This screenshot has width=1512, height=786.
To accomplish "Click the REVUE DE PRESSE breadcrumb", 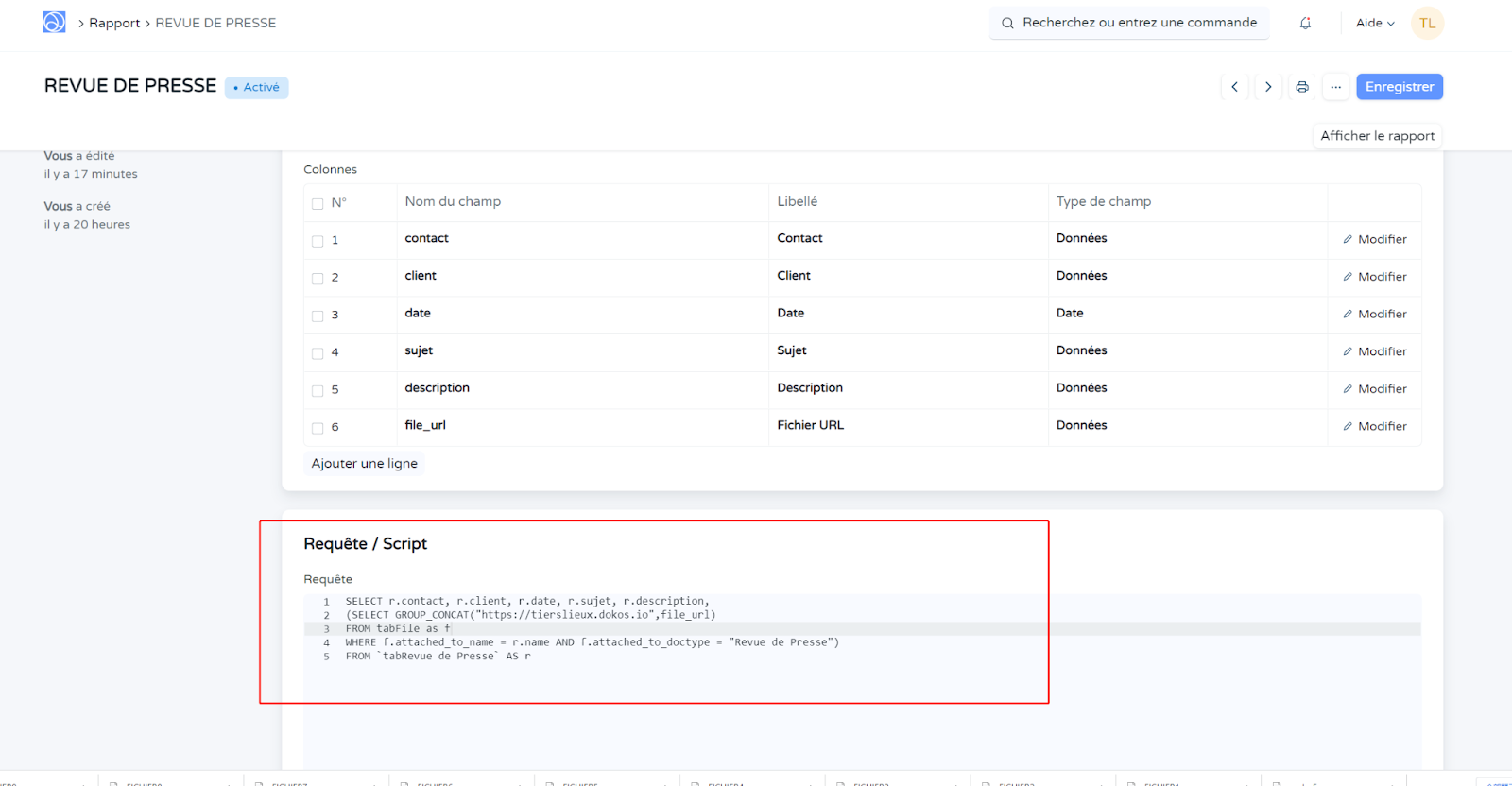I will click(x=215, y=24).
